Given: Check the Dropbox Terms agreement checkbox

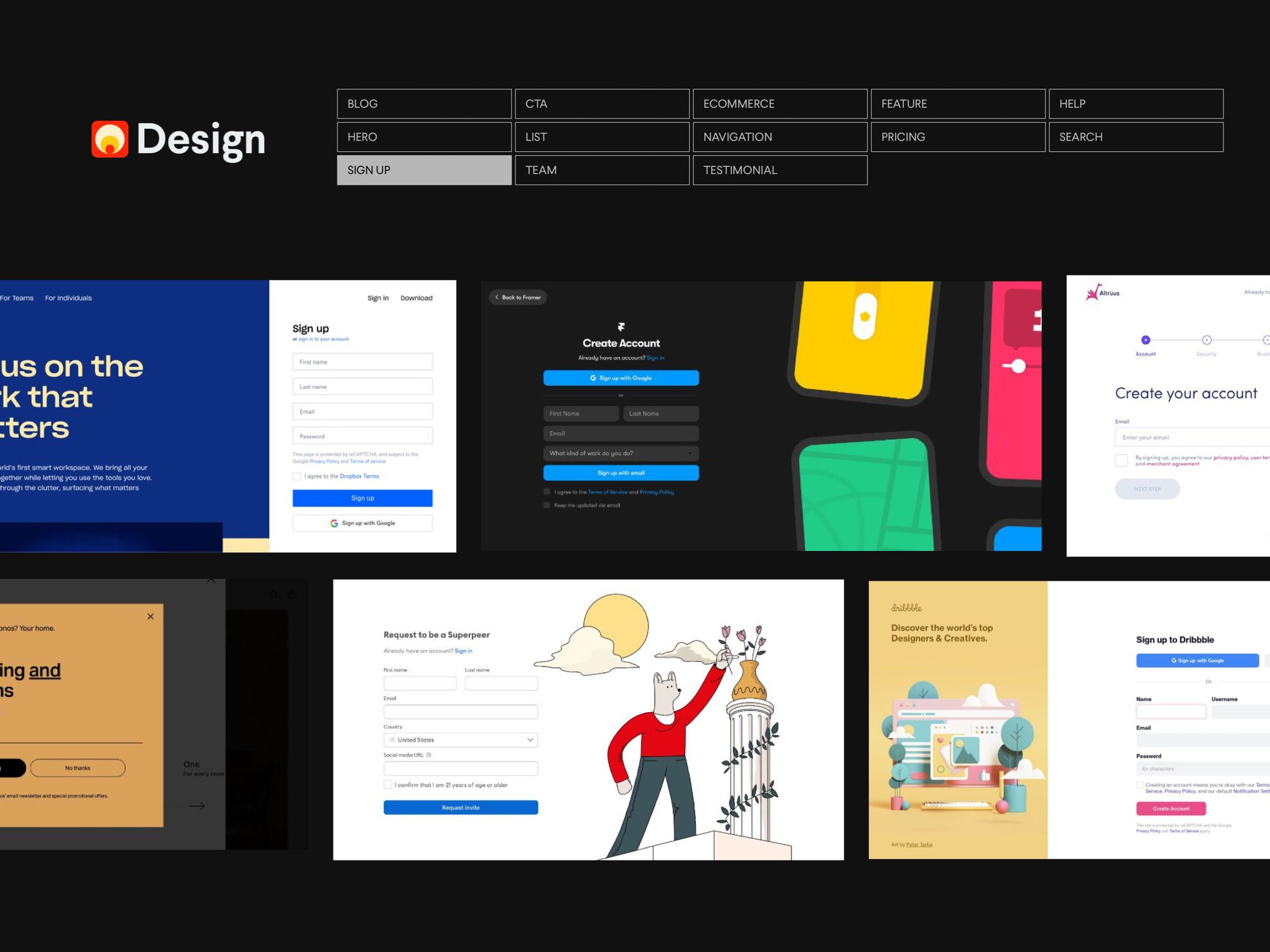Looking at the screenshot, I should tap(297, 476).
